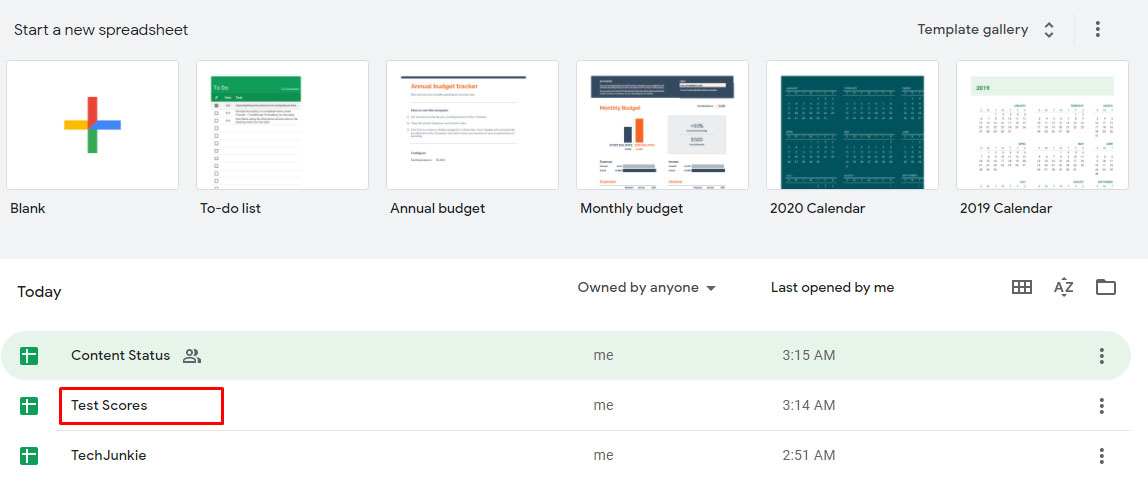Pick the Monthly budget template

pos(662,125)
